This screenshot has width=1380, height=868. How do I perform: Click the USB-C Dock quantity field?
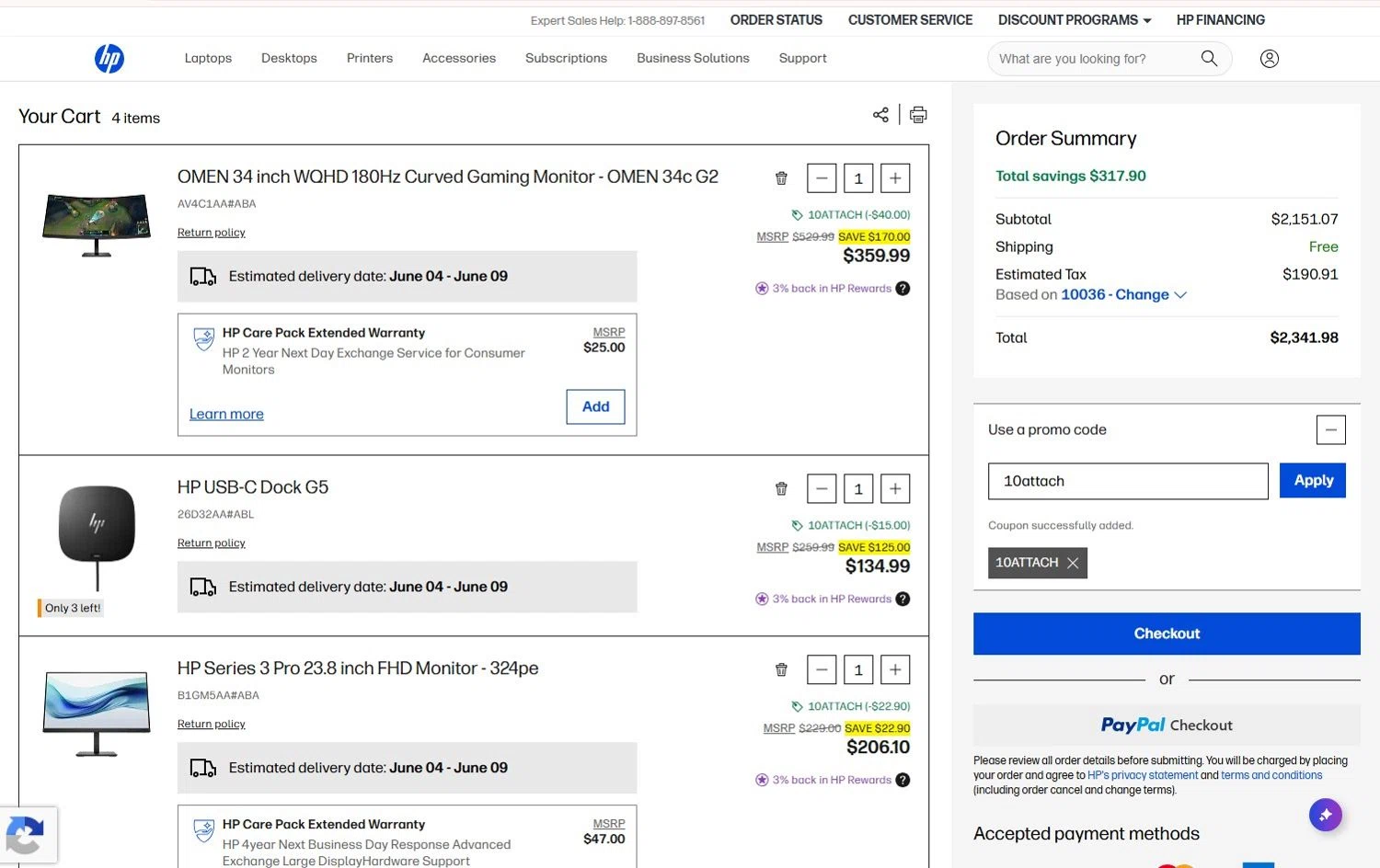[858, 489]
